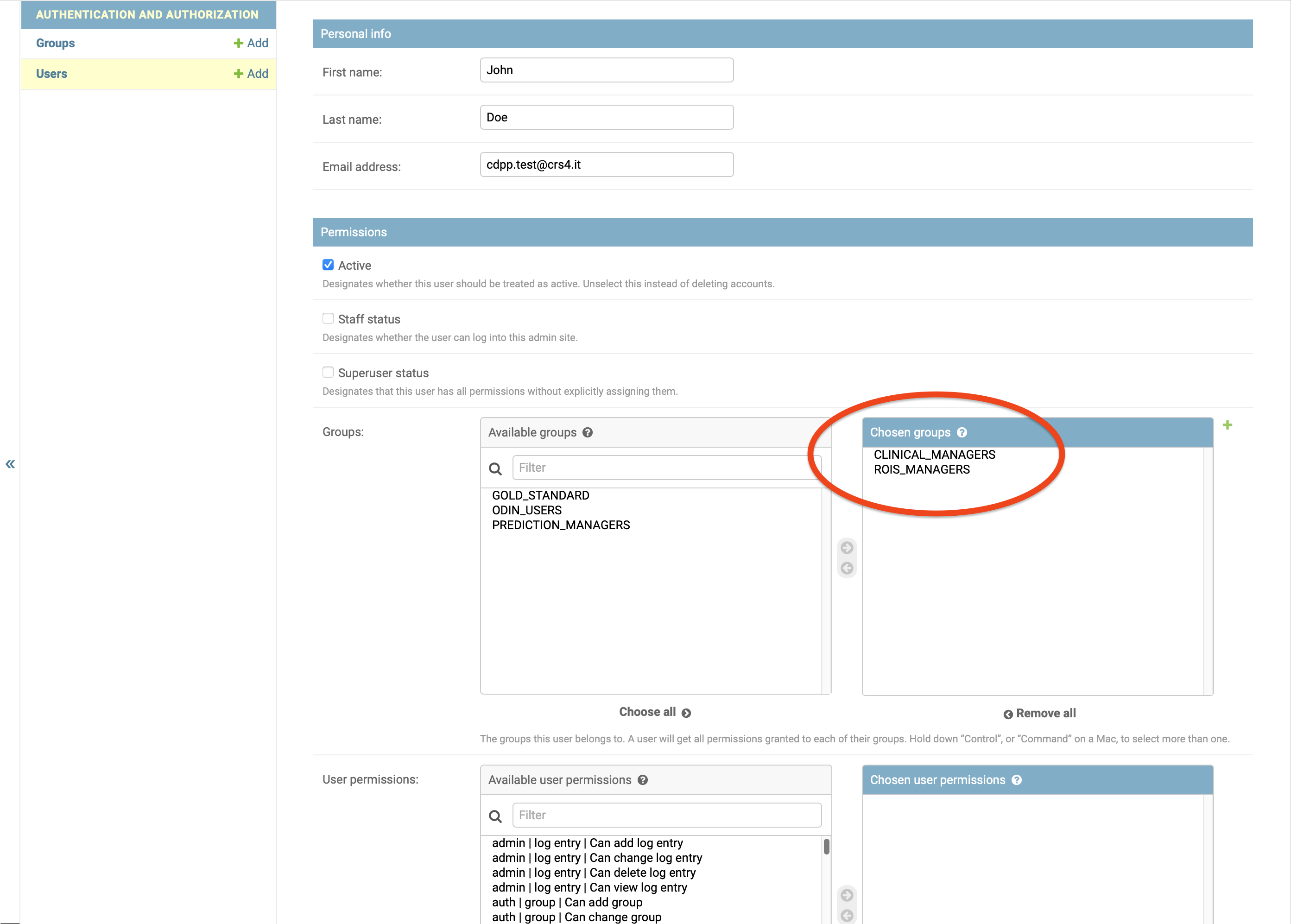
Task: Click left arrow to remove selected user permission
Action: coord(847,916)
